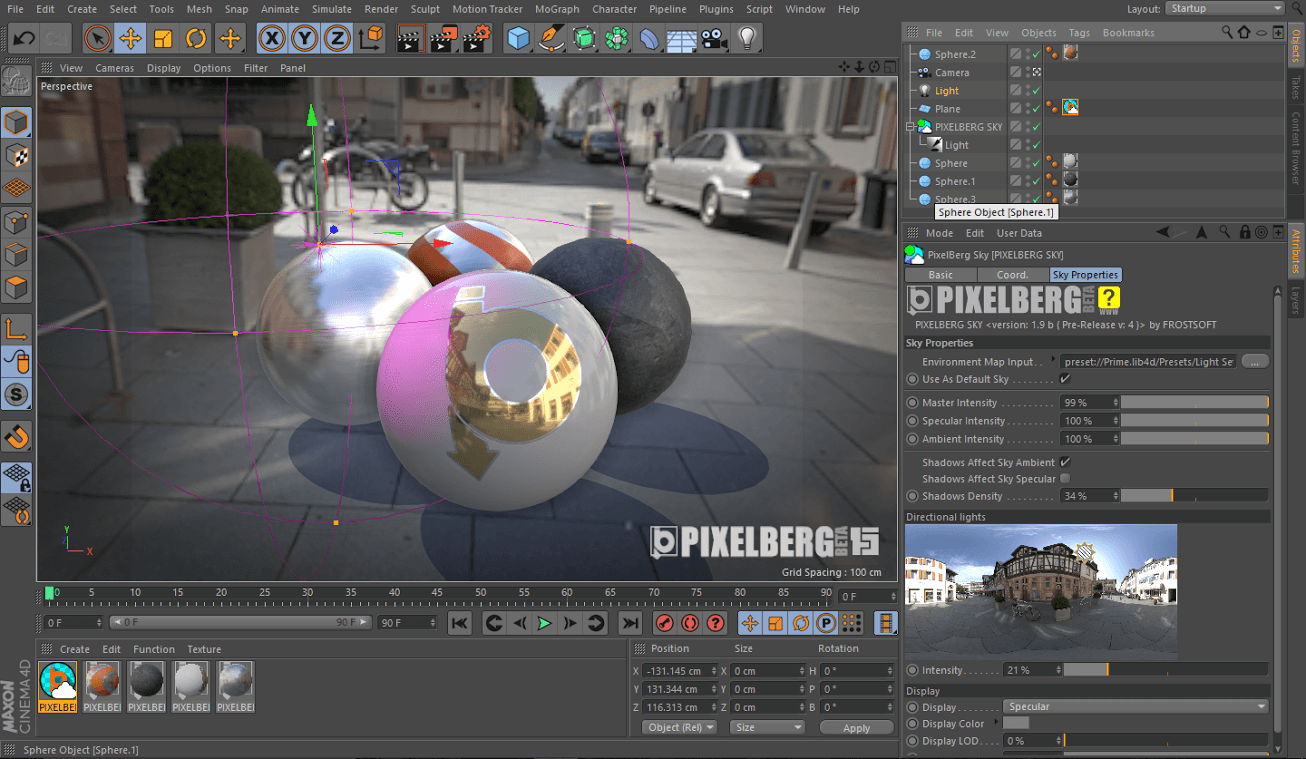Toggle Shadows Affect Sky Ambient checkbox

pos(1065,462)
